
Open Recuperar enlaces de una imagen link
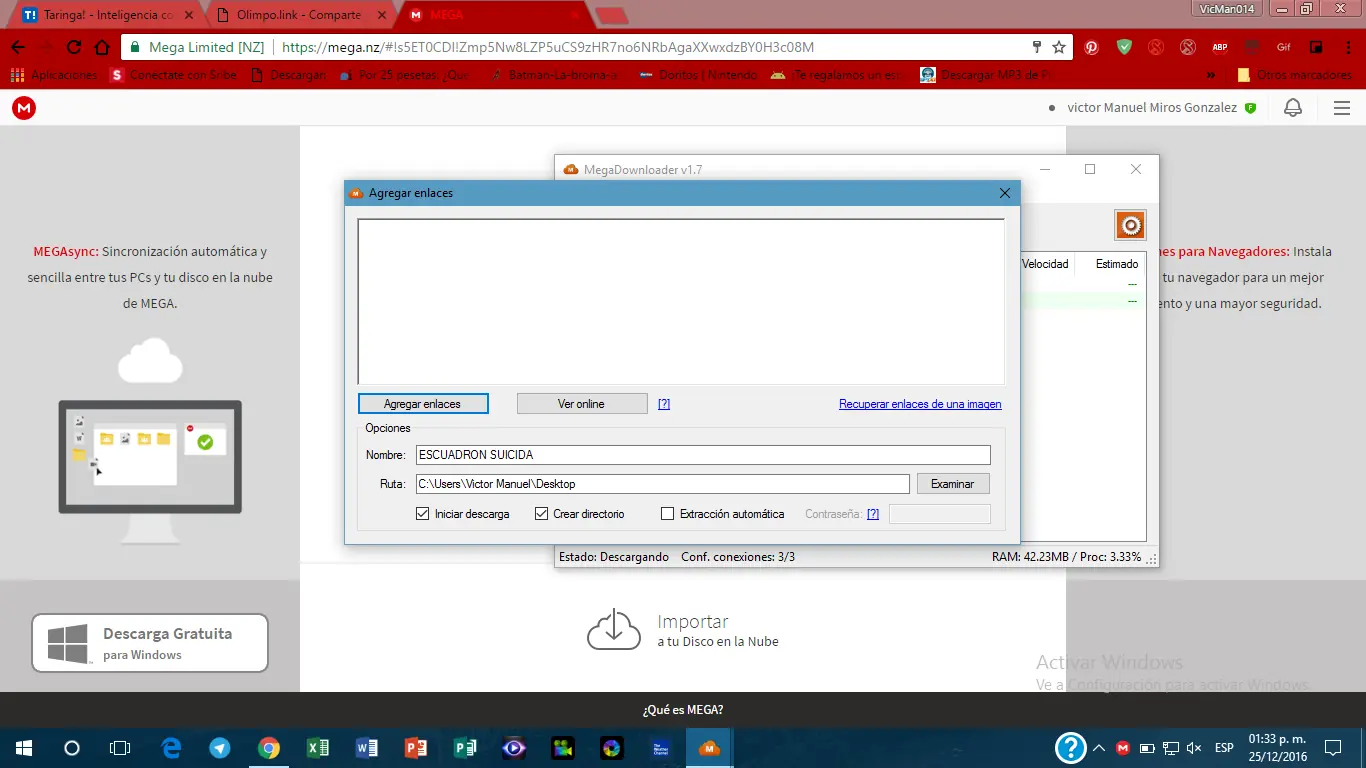920,404
